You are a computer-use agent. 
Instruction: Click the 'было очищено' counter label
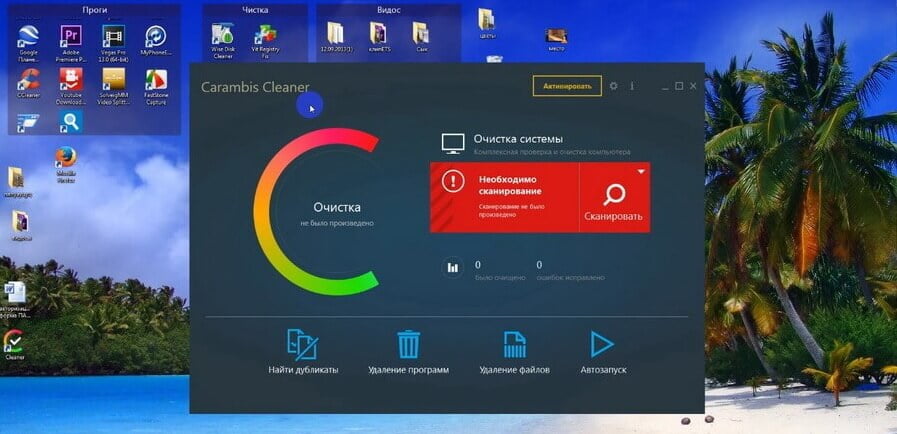500,277
